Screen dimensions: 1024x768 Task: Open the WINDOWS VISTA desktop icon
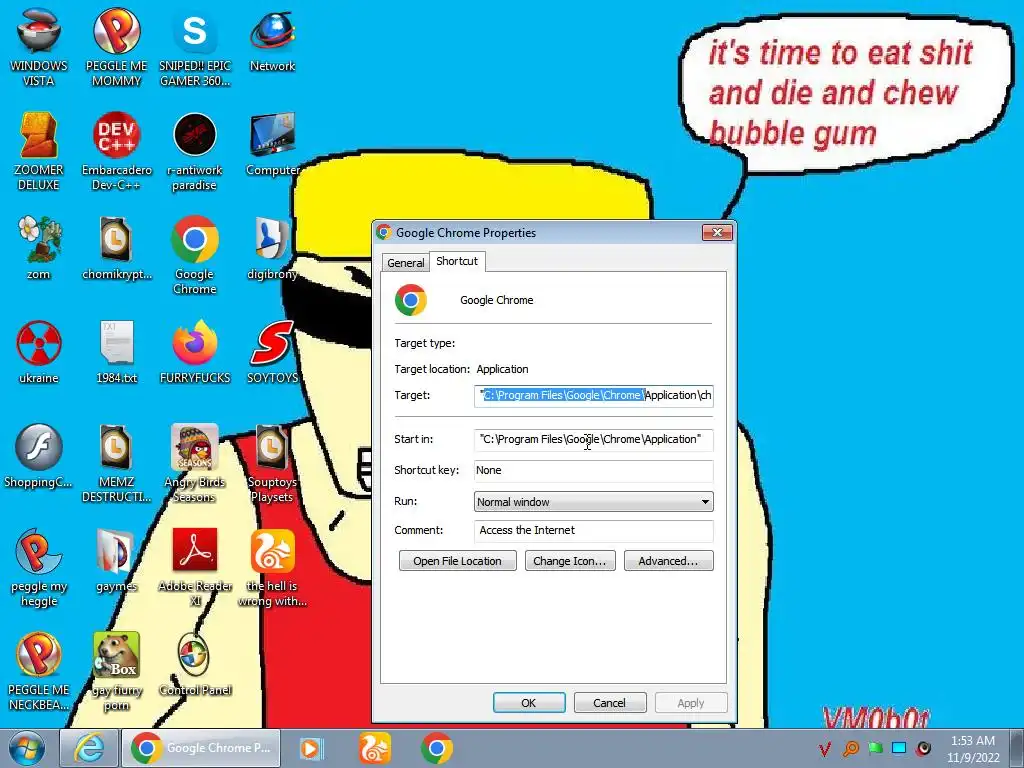[x=39, y=47]
